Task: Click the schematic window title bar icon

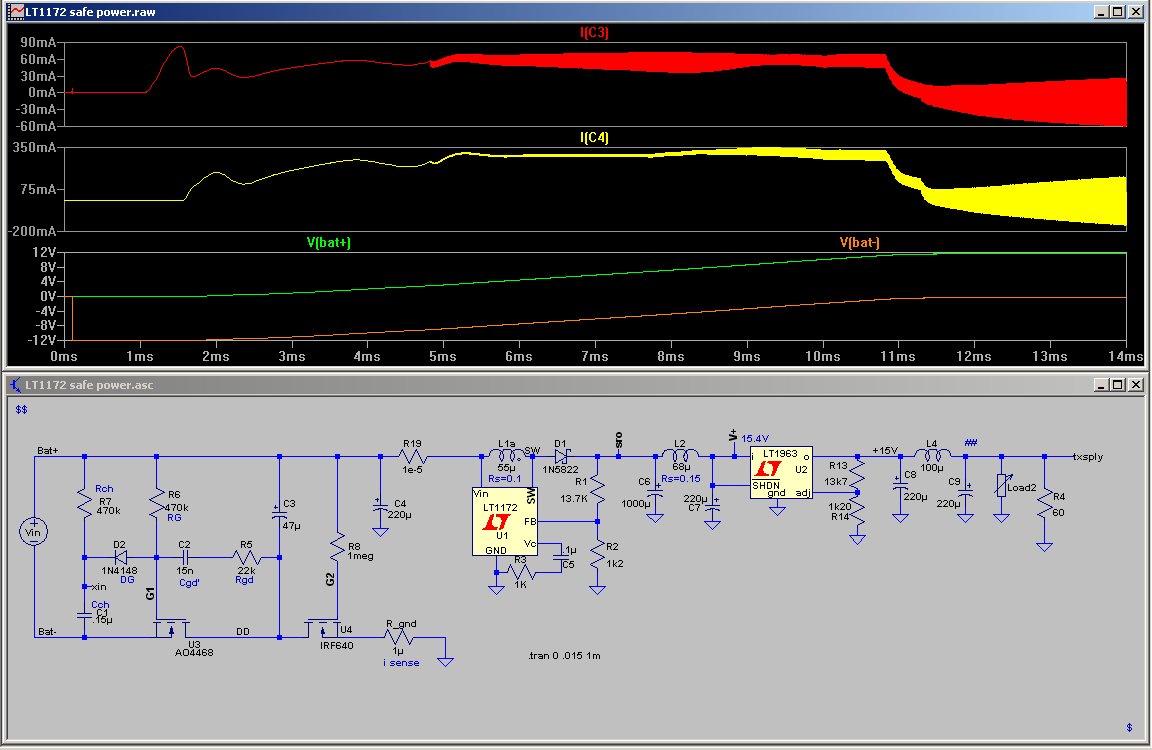Action: coord(15,385)
